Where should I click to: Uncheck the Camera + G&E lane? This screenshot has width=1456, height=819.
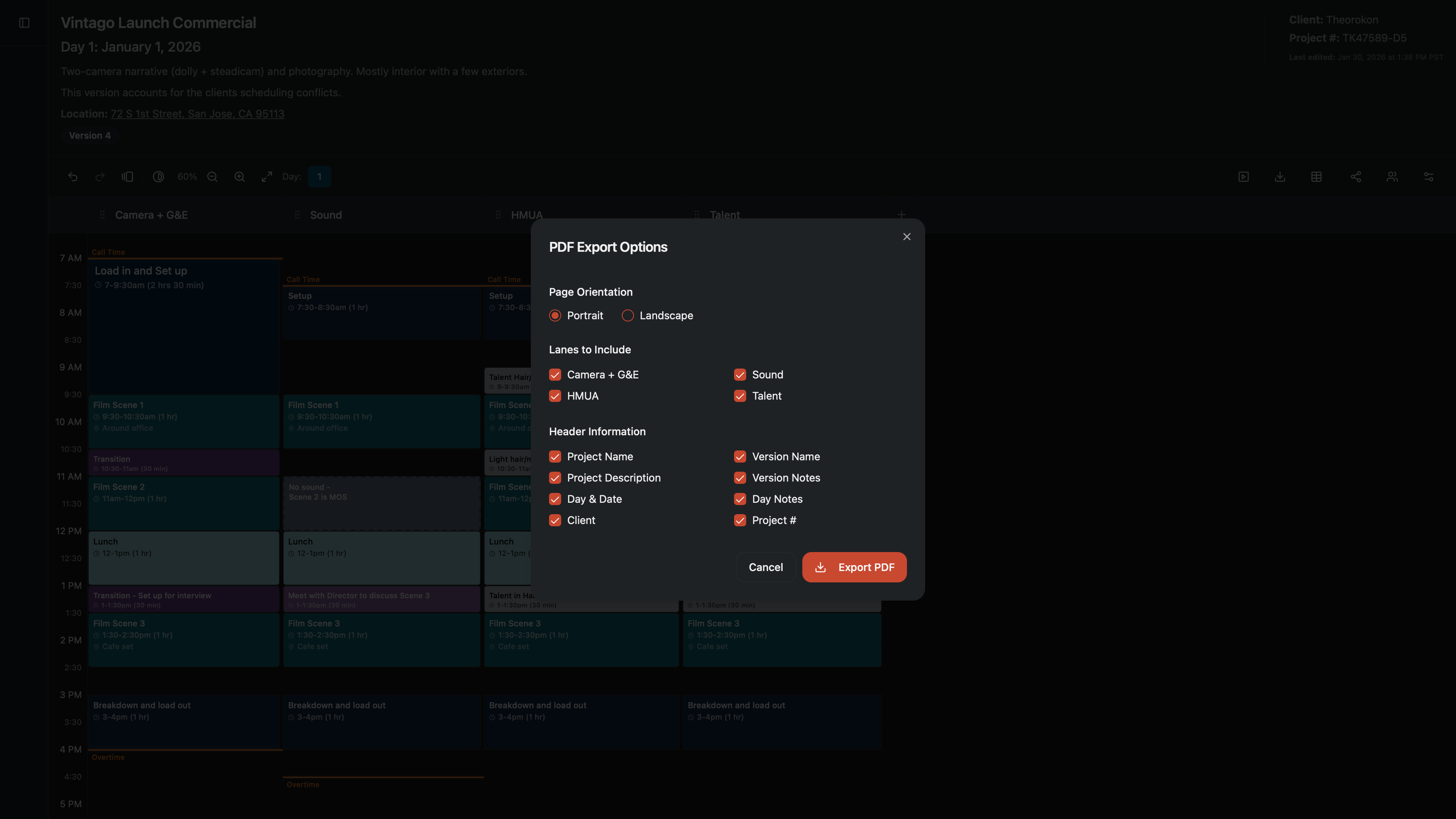(555, 375)
